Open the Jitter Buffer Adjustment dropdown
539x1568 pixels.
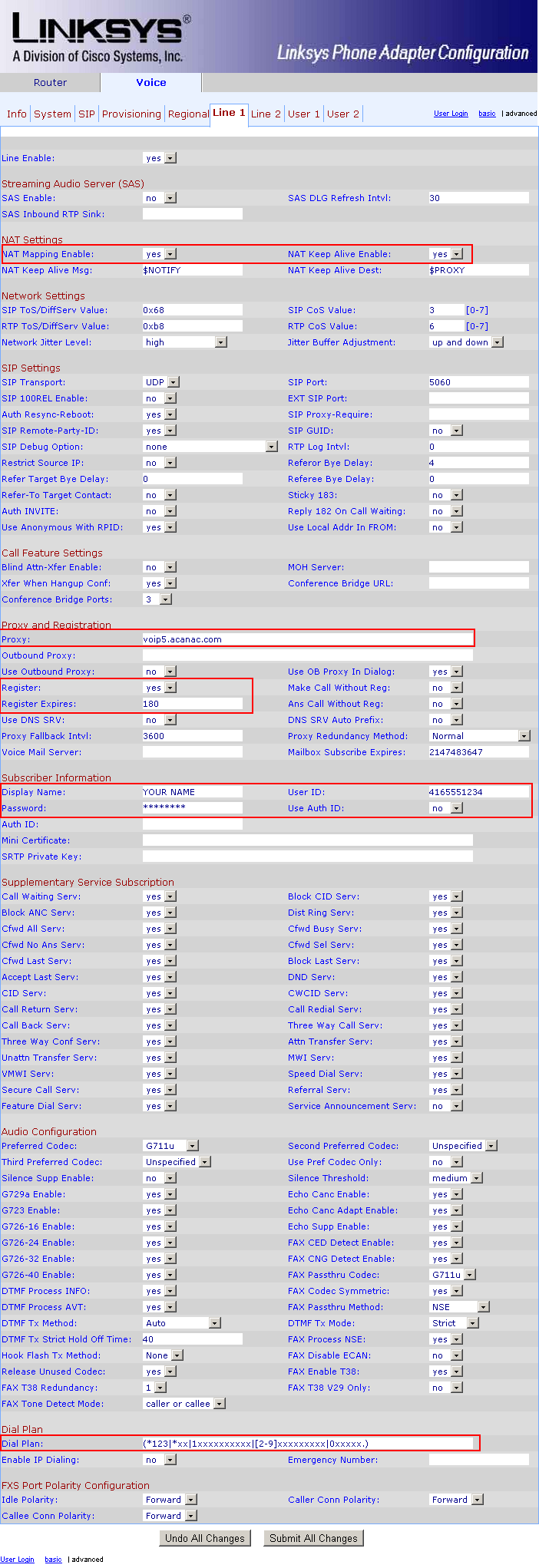coord(466,342)
